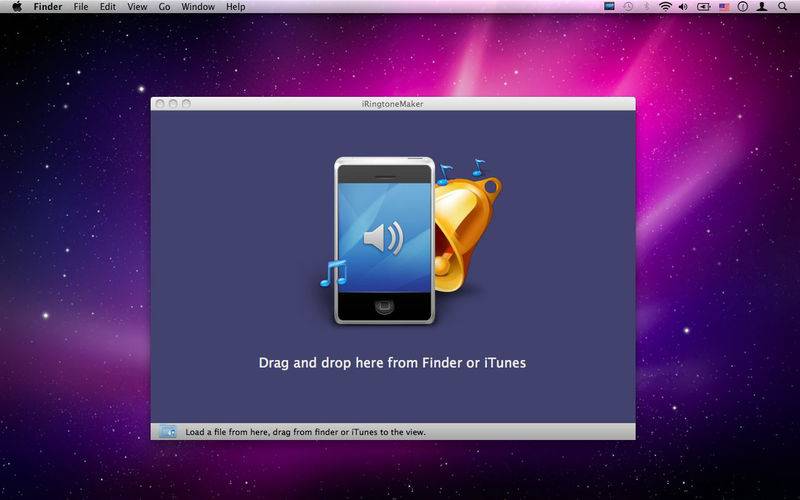
Task: Close the iRingtoneMaker window
Action: [160, 104]
